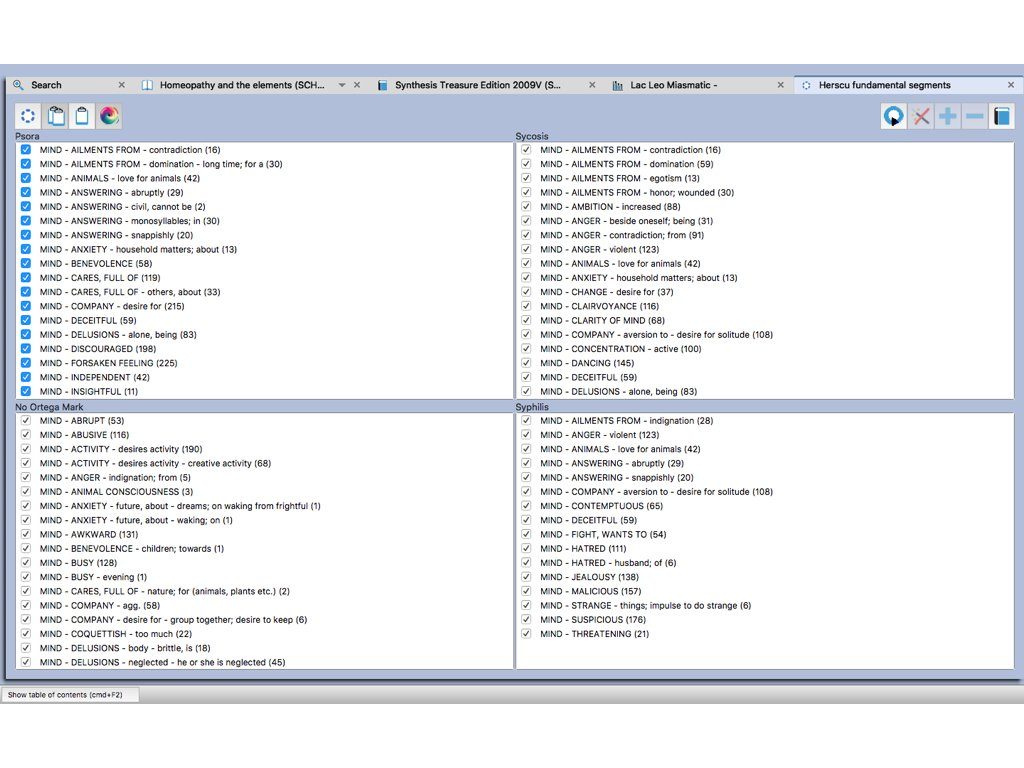Toggle Psora MIND - COMPANY - desire for (215)
Viewport: 1024px width, 768px height.
pyautogui.click(x=25, y=306)
